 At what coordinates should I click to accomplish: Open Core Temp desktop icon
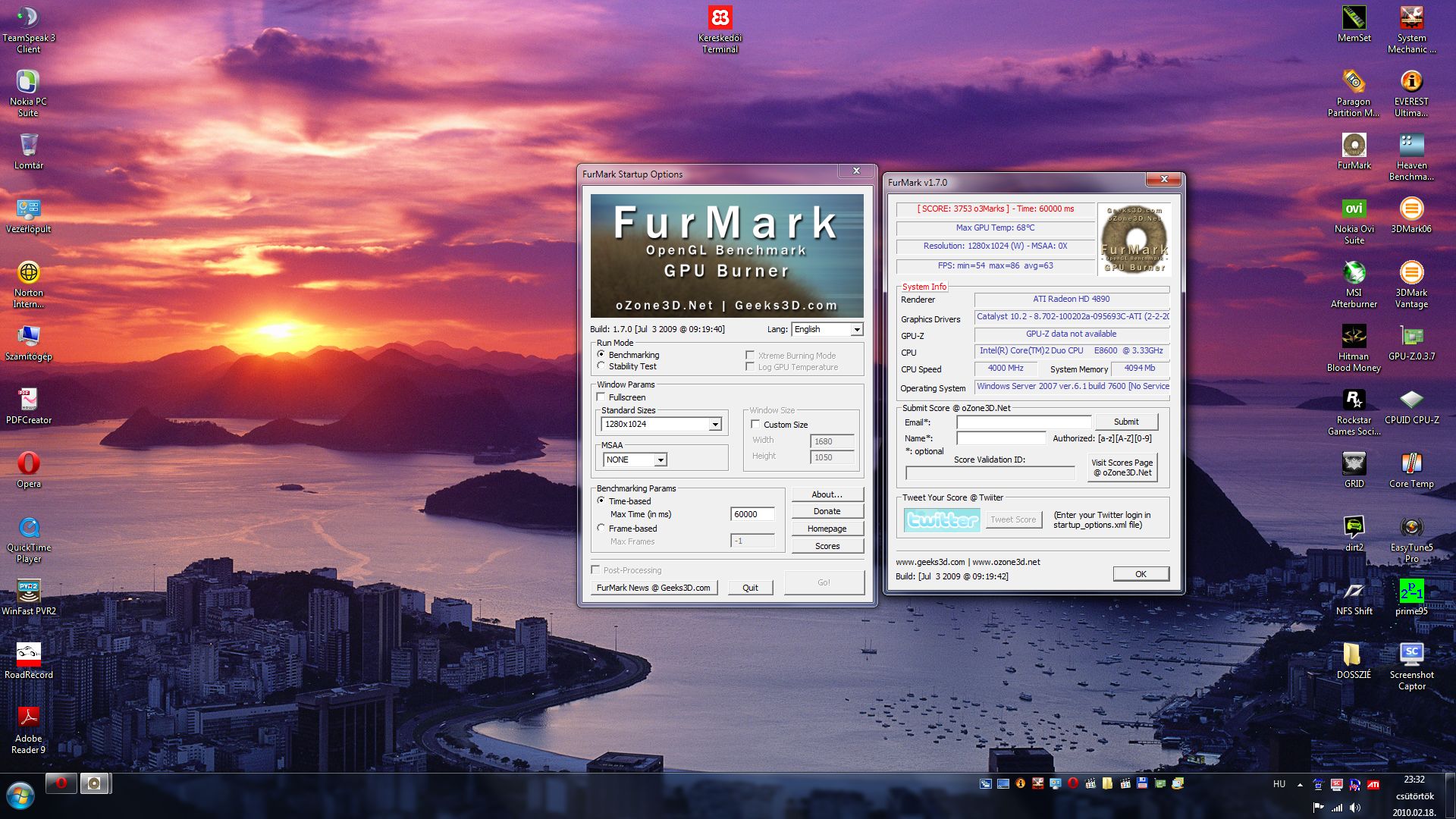pyautogui.click(x=1411, y=470)
